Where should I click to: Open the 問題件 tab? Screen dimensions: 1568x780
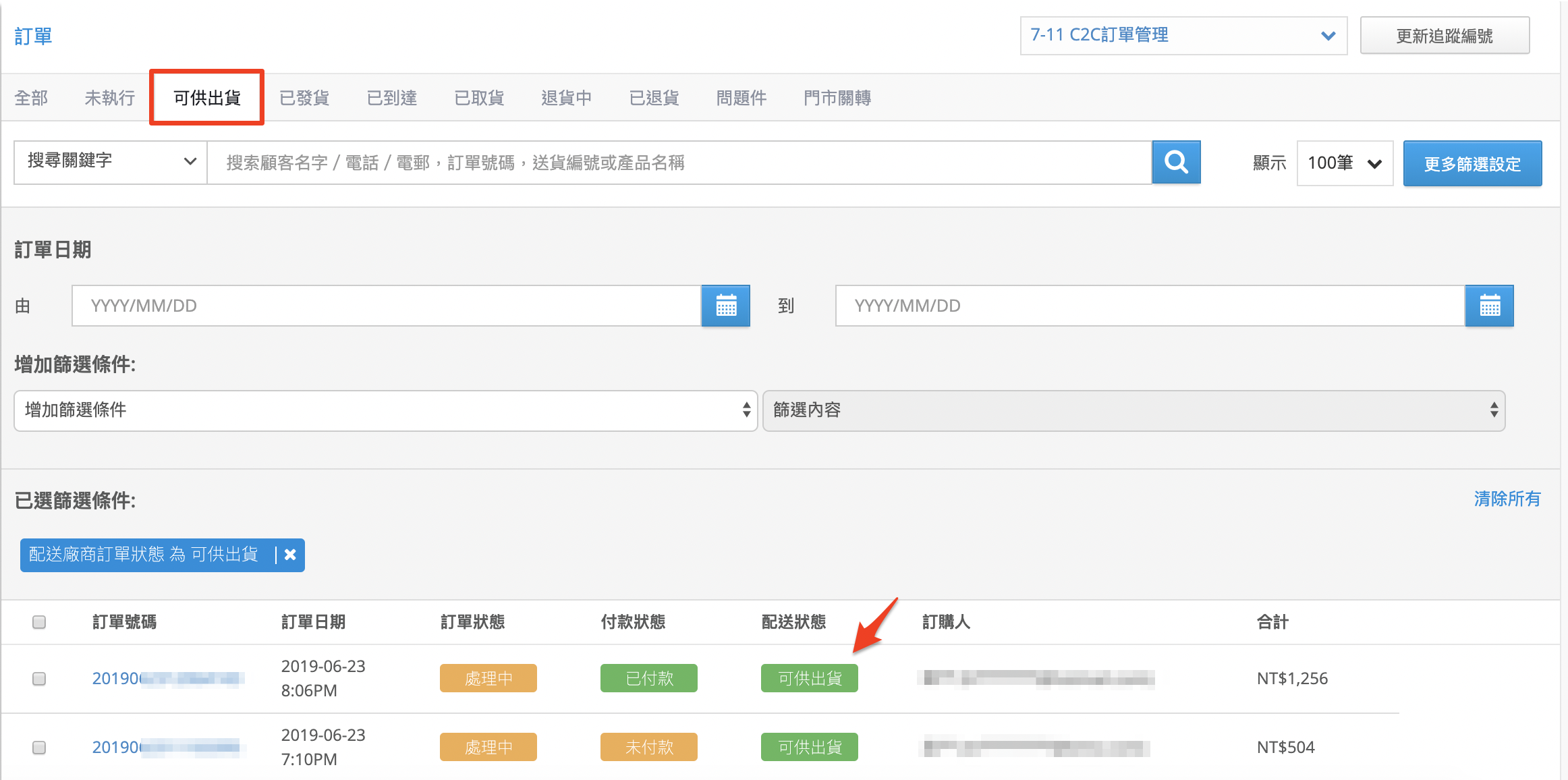[741, 98]
